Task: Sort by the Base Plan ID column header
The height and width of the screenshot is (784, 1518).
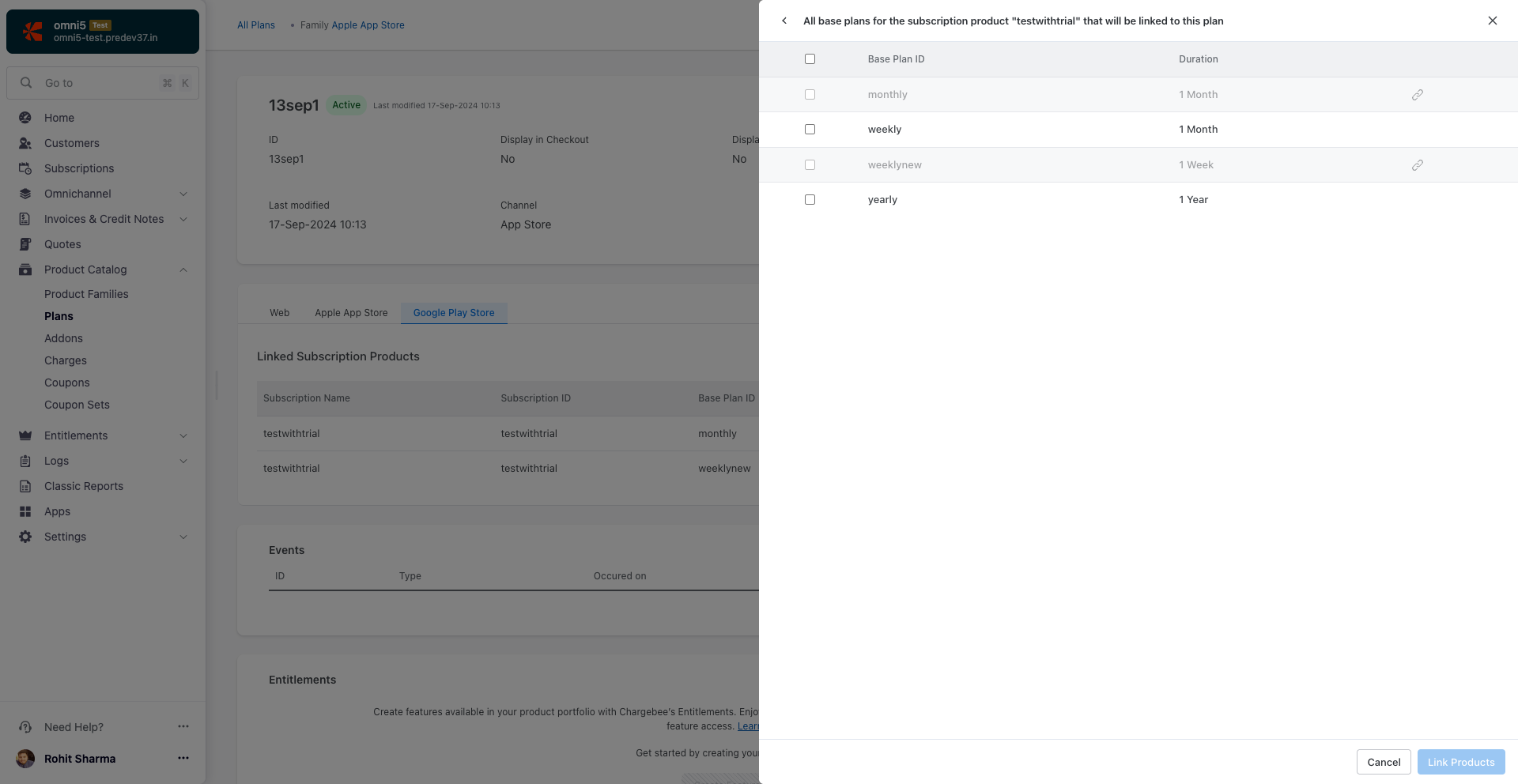Action: coord(896,59)
